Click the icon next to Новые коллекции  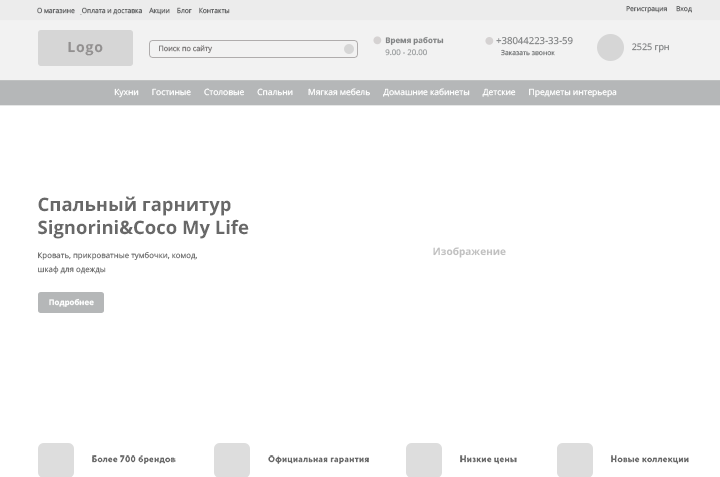click(575, 460)
